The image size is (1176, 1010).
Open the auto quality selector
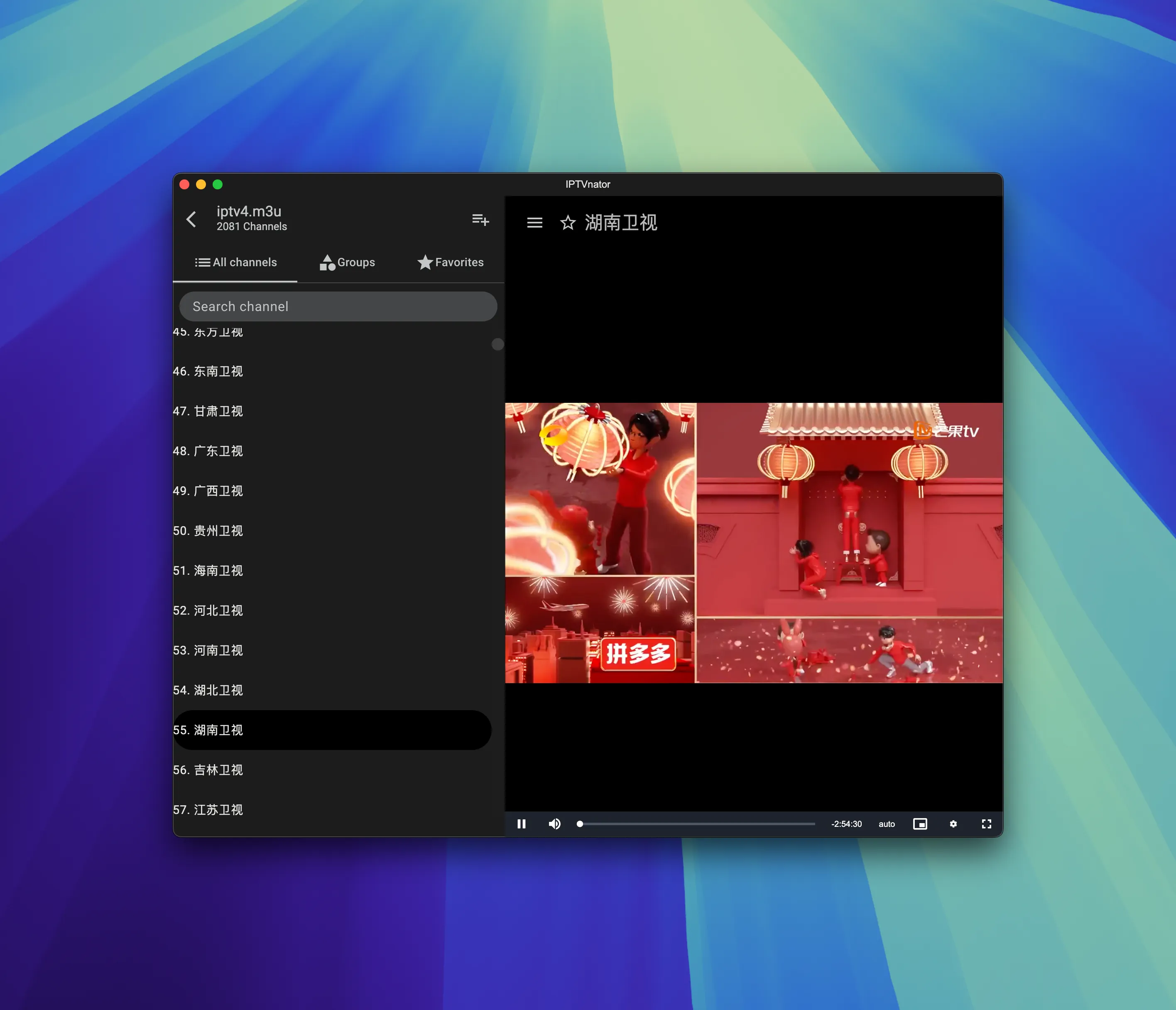886,824
